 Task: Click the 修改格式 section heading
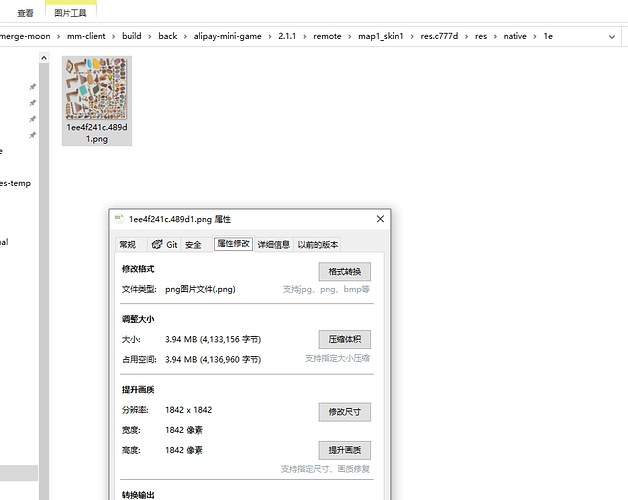(x=138, y=269)
